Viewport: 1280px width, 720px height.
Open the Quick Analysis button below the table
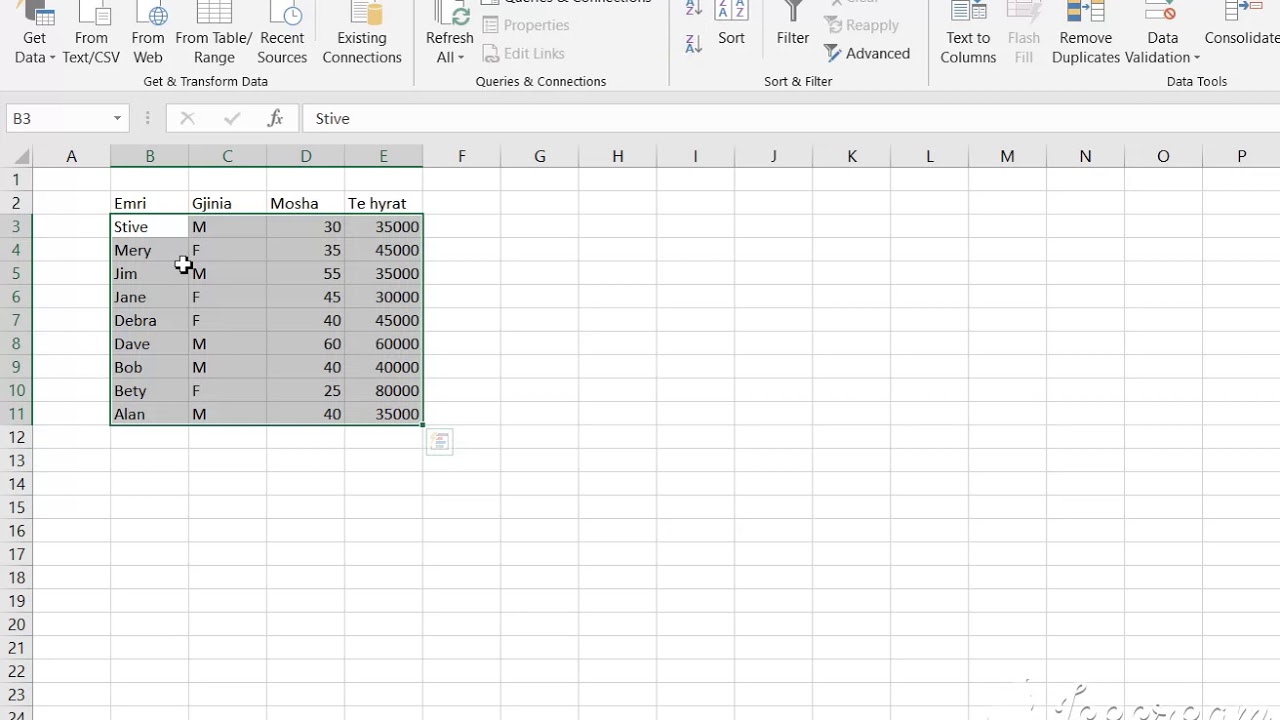(x=439, y=442)
